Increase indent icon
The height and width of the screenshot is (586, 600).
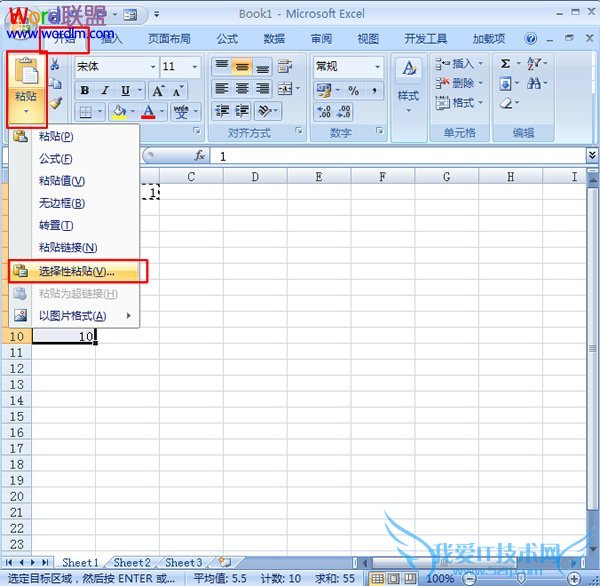point(242,111)
